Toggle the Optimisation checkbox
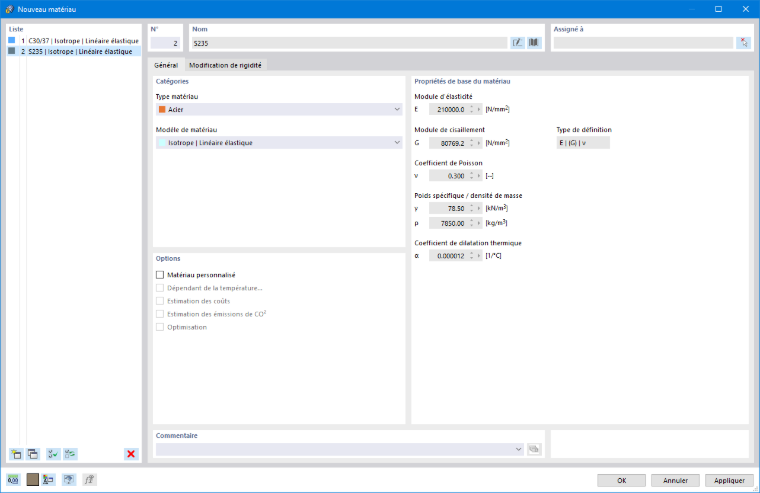The width and height of the screenshot is (760, 493). pyautogui.click(x=160, y=327)
